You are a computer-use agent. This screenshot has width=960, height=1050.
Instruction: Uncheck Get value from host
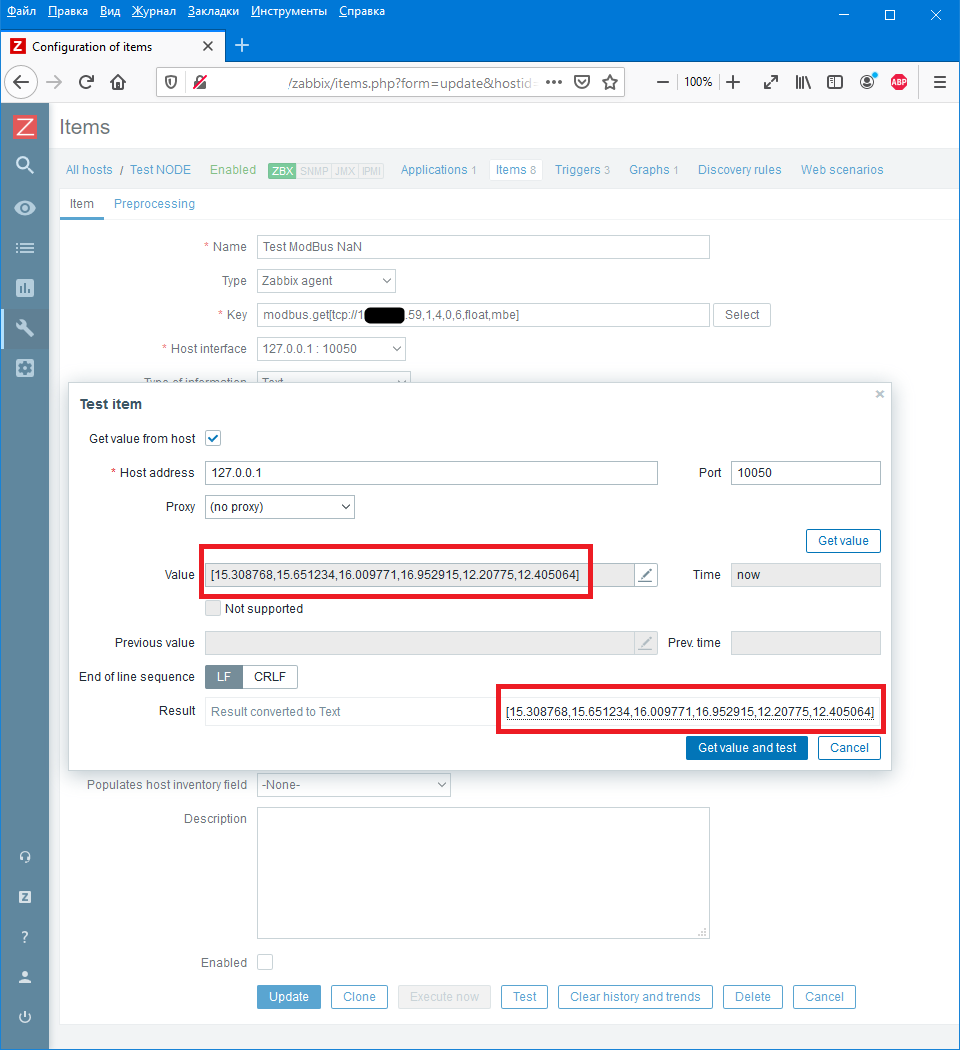click(213, 439)
